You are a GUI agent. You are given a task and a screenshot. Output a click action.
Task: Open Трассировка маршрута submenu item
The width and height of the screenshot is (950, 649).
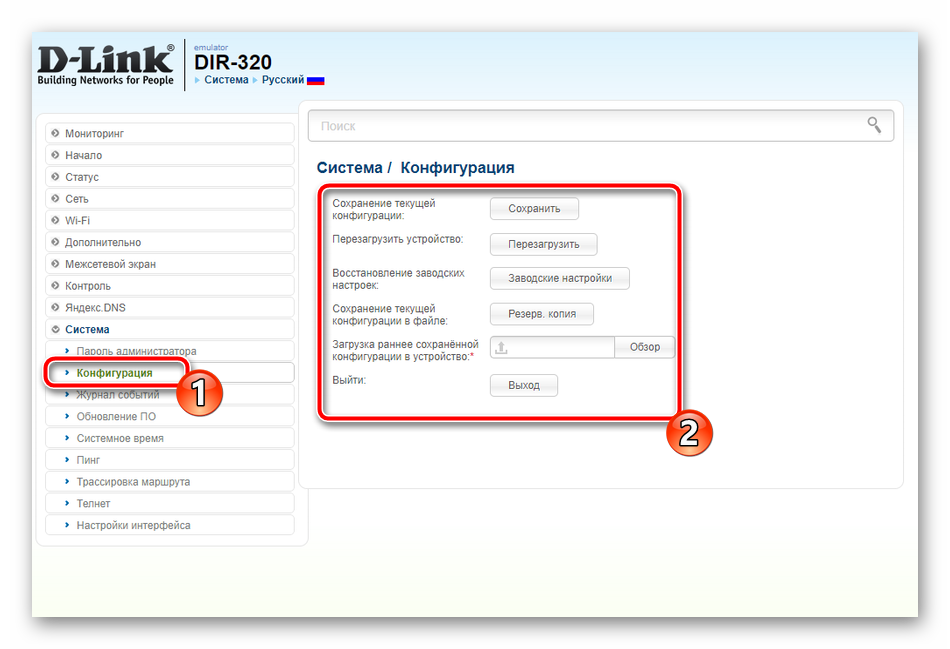[170, 482]
